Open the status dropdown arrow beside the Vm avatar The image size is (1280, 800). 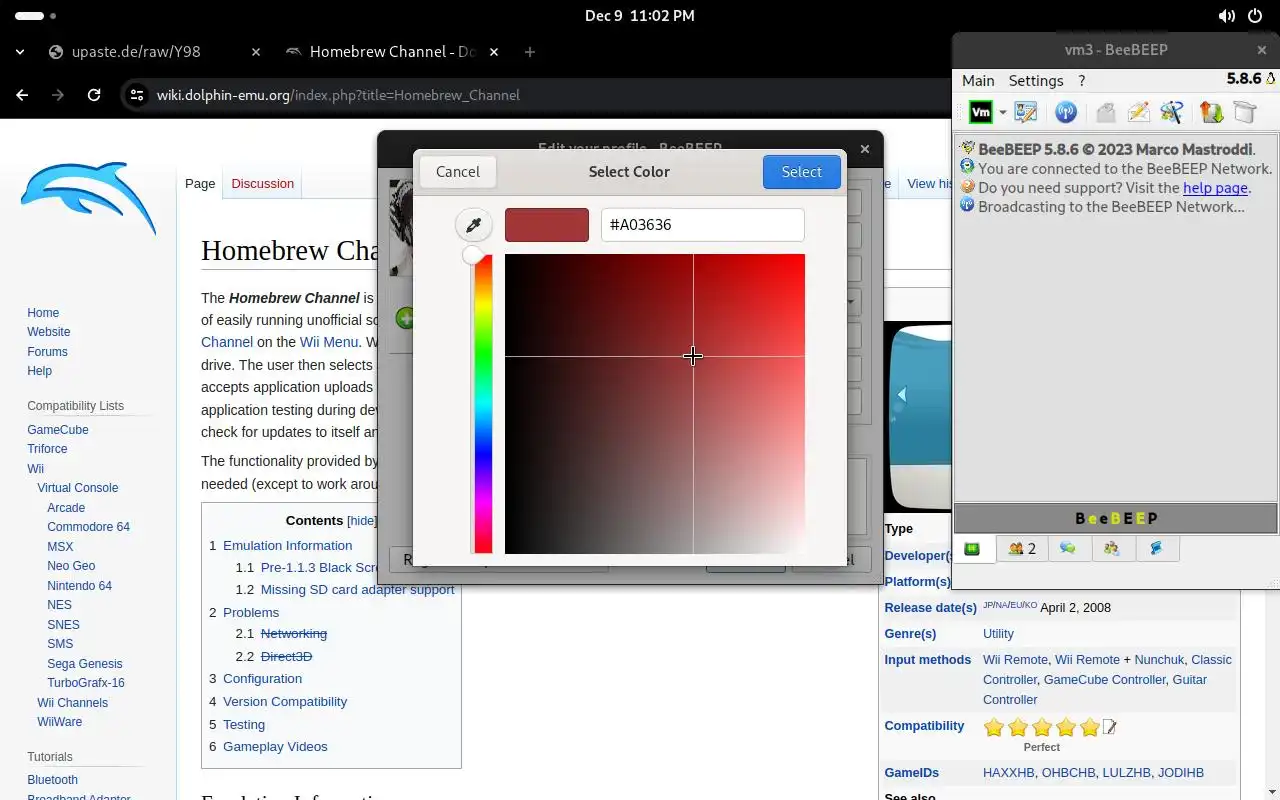click(x=1002, y=113)
